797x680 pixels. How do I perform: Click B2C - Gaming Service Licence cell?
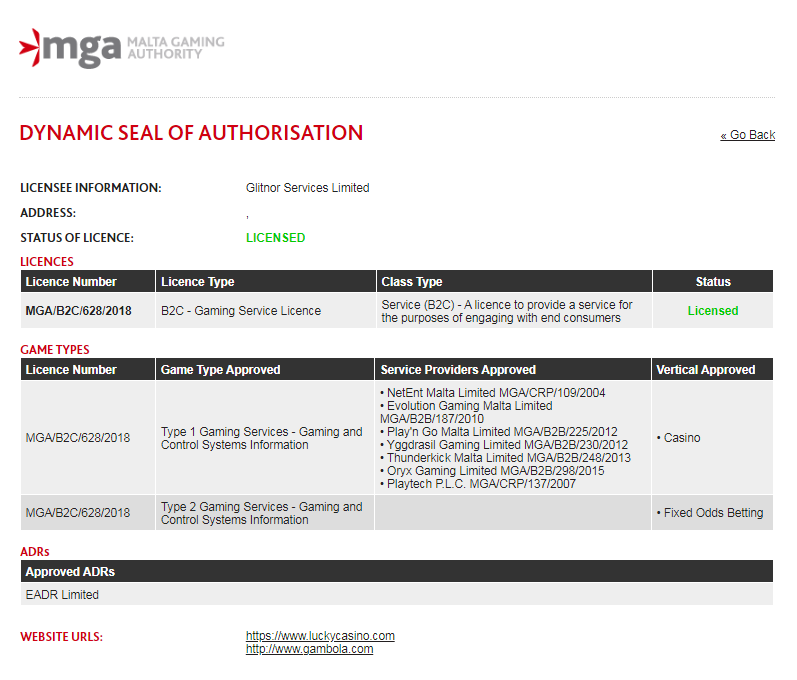266,311
